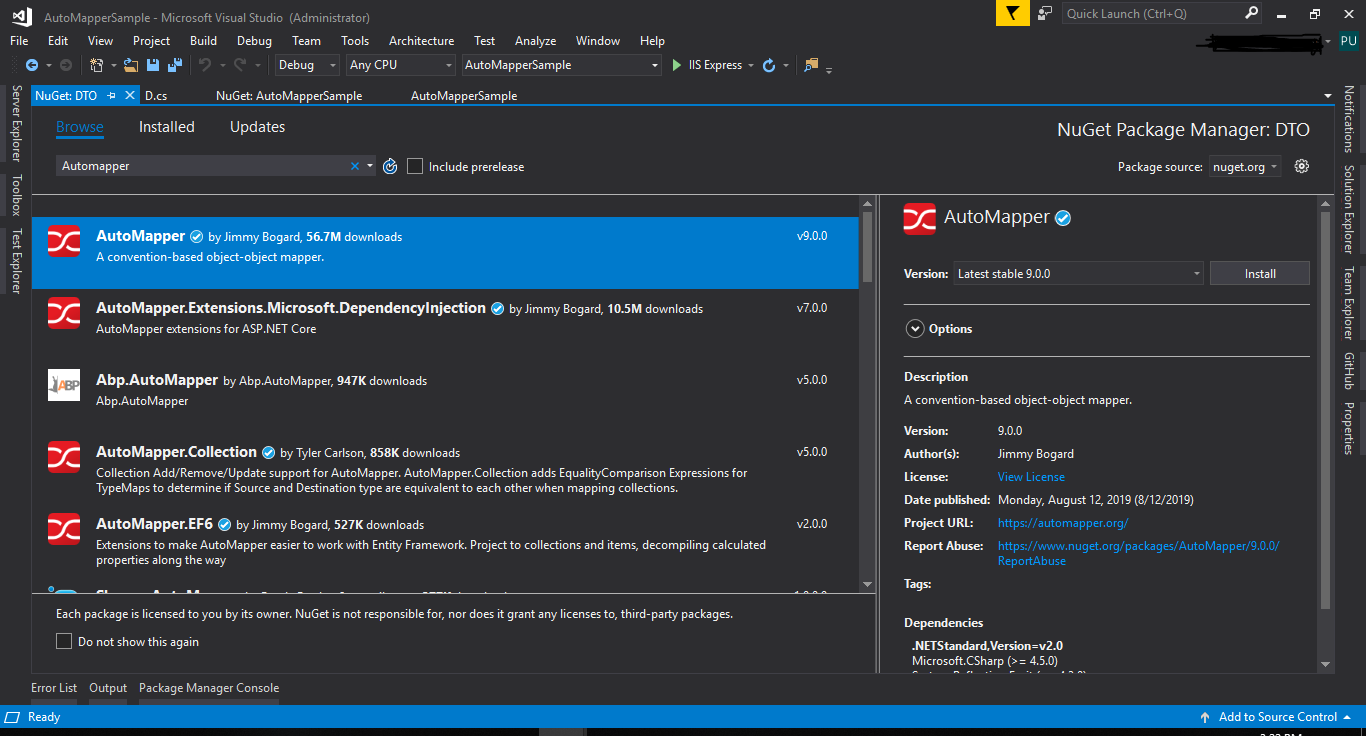Open the nuget.org package source dropdown
The width and height of the screenshot is (1366, 736).
[1245, 167]
